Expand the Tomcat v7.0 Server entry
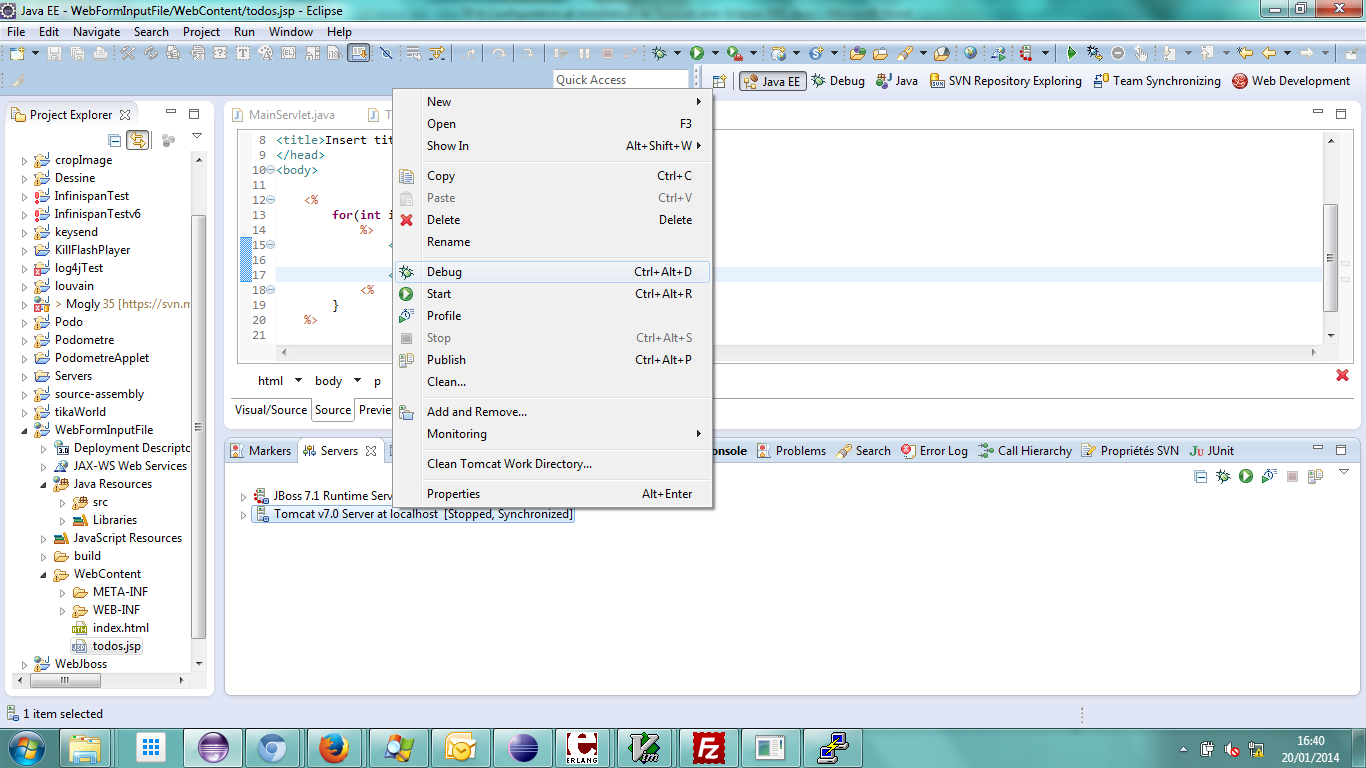Screen dimensions: 1366x768 243,515
